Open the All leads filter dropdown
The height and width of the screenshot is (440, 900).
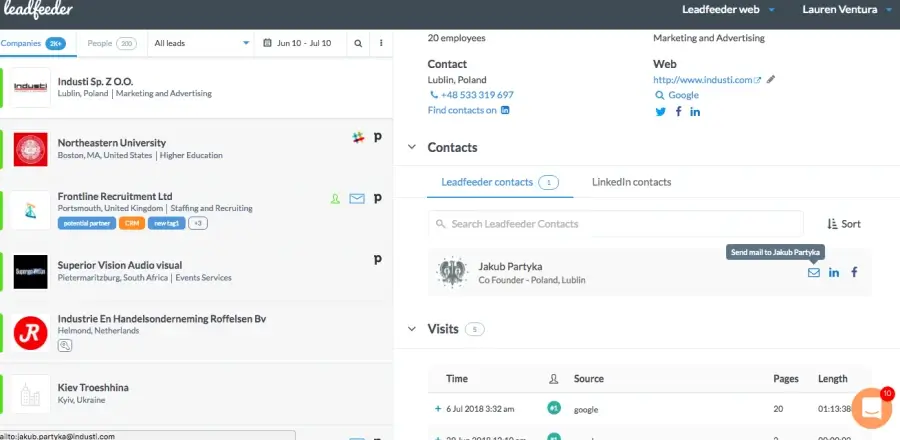click(x=200, y=44)
